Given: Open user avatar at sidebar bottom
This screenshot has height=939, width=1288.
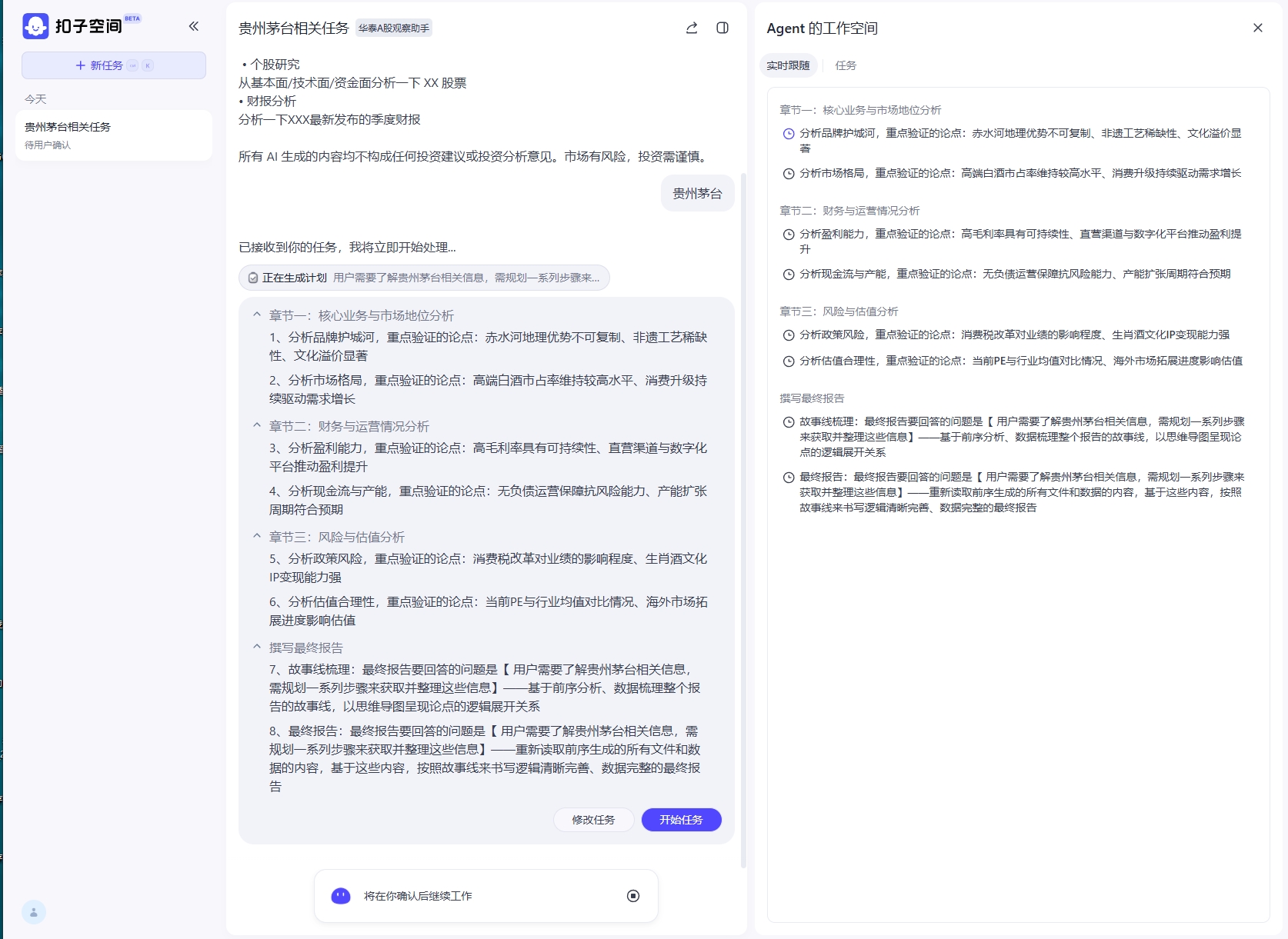Looking at the screenshot, I should 34,912.
